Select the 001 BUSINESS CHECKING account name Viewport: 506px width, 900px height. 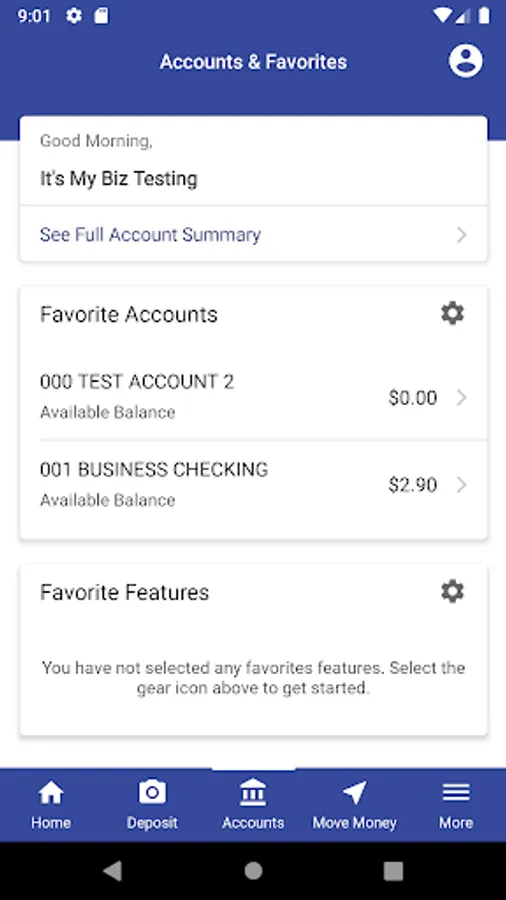(x=154, y=470)
